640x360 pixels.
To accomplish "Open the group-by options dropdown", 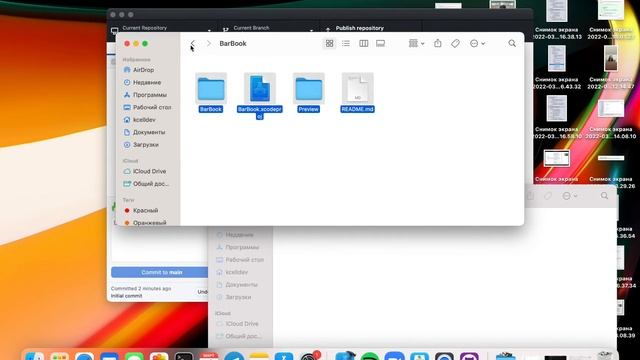I will point(416,43).
